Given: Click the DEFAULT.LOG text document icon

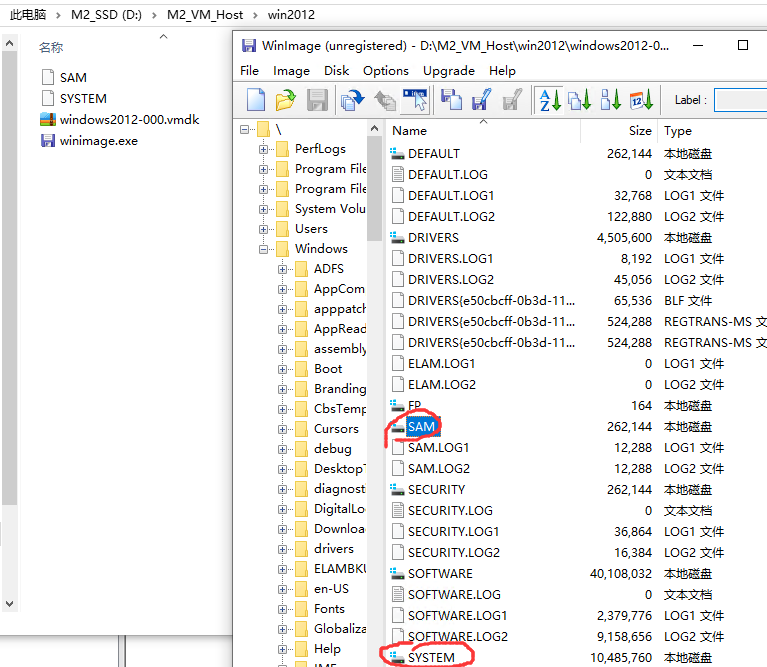Looking at the screenshot, I should click(x=398, y=175).
